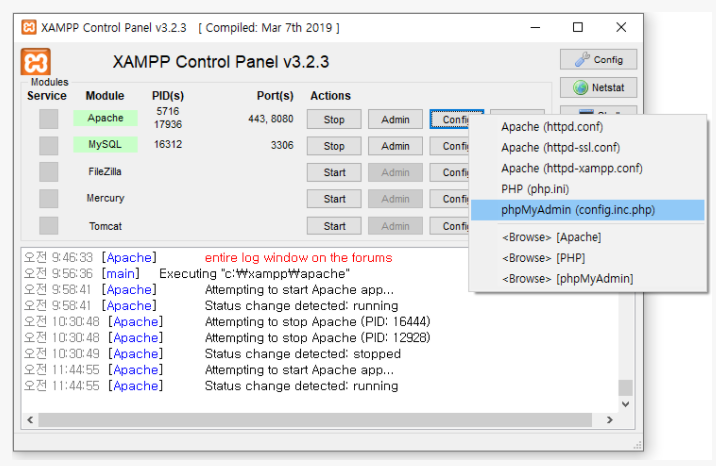
Task: Open phpMyAdmin (config.inc.php) menu entry
Action: [588, 210]
